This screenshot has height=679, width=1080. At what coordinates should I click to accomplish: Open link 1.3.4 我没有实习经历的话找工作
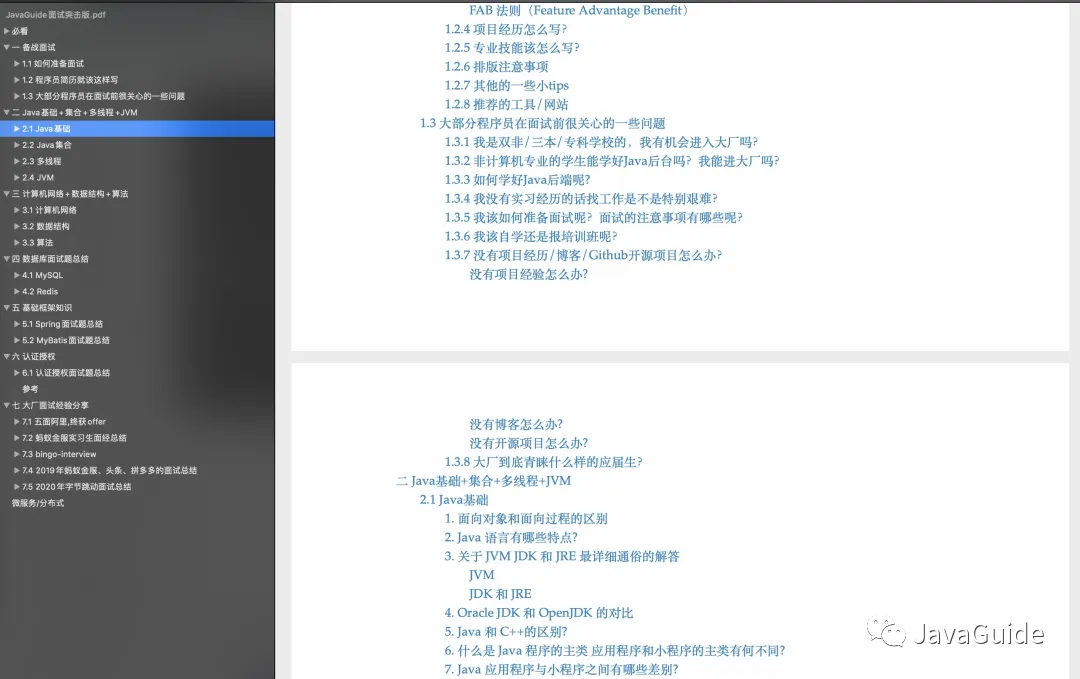(581, 199)
